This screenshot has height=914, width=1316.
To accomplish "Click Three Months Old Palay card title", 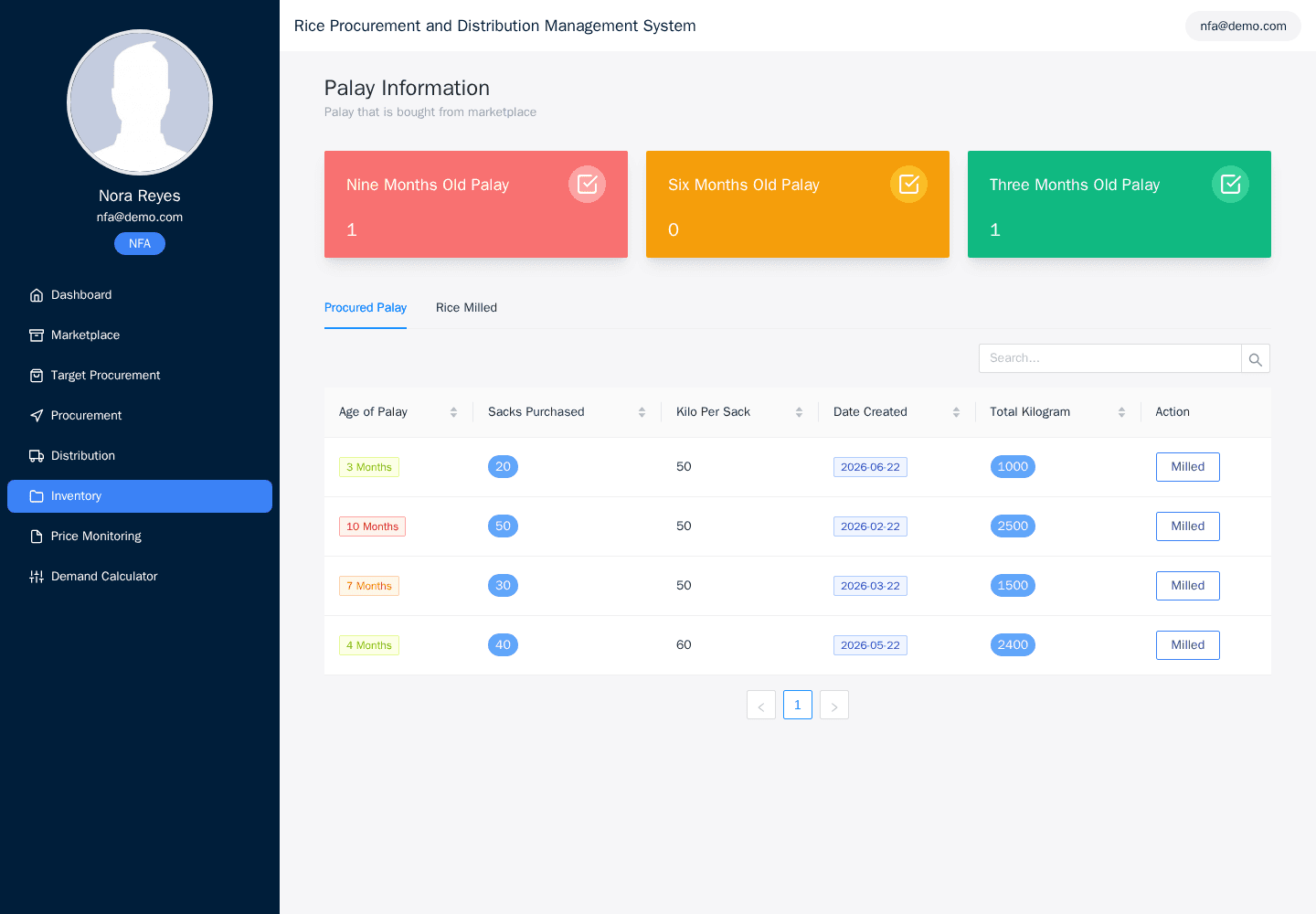I will 1075,185.
